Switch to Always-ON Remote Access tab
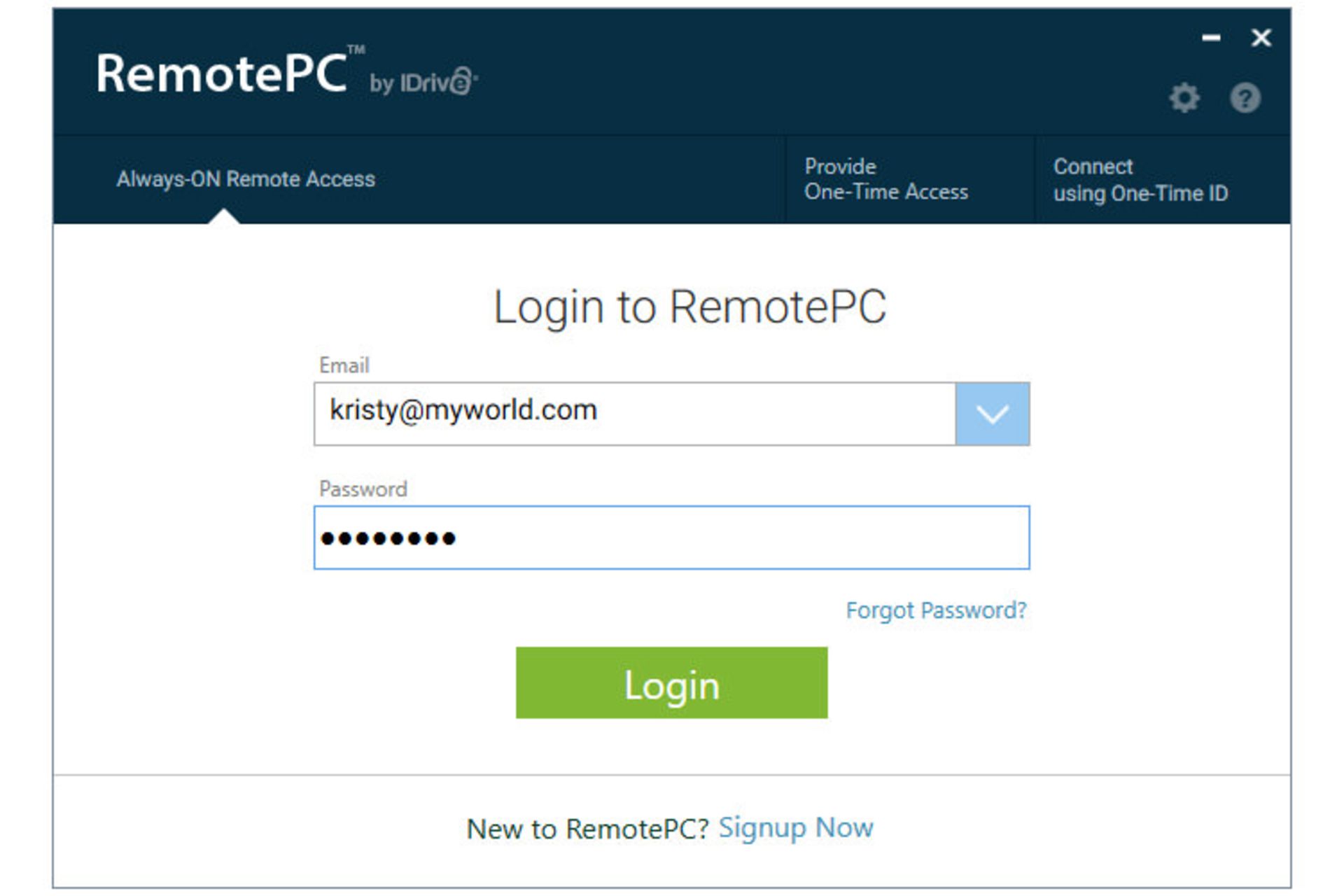 click(x=246, y=179)
